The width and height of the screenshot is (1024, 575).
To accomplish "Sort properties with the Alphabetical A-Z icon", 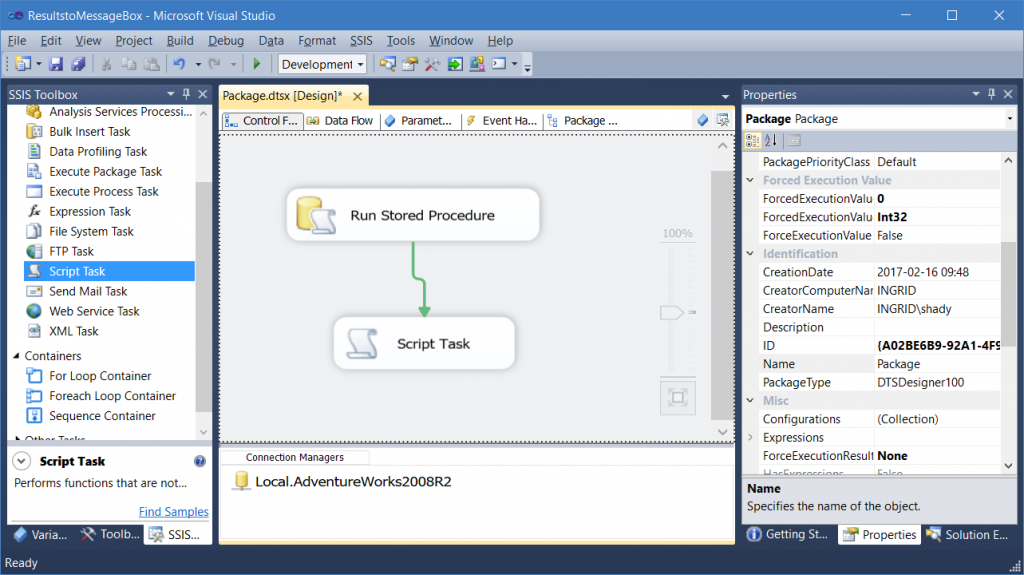I will [x=771, y=140].
